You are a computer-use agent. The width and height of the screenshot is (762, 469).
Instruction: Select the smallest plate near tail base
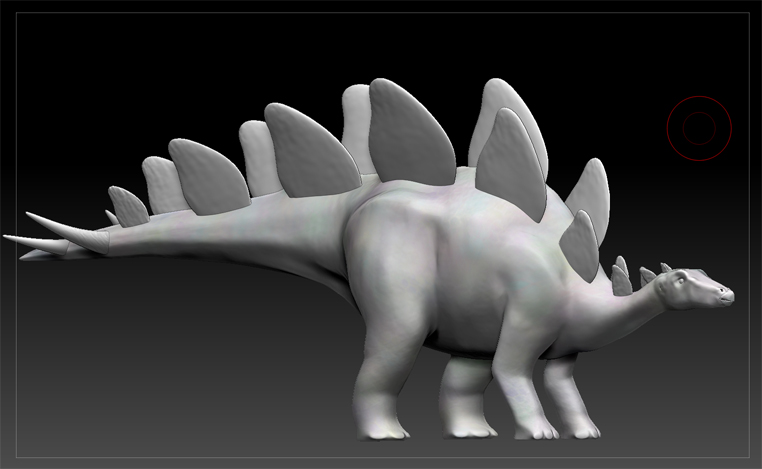[129, 205]
